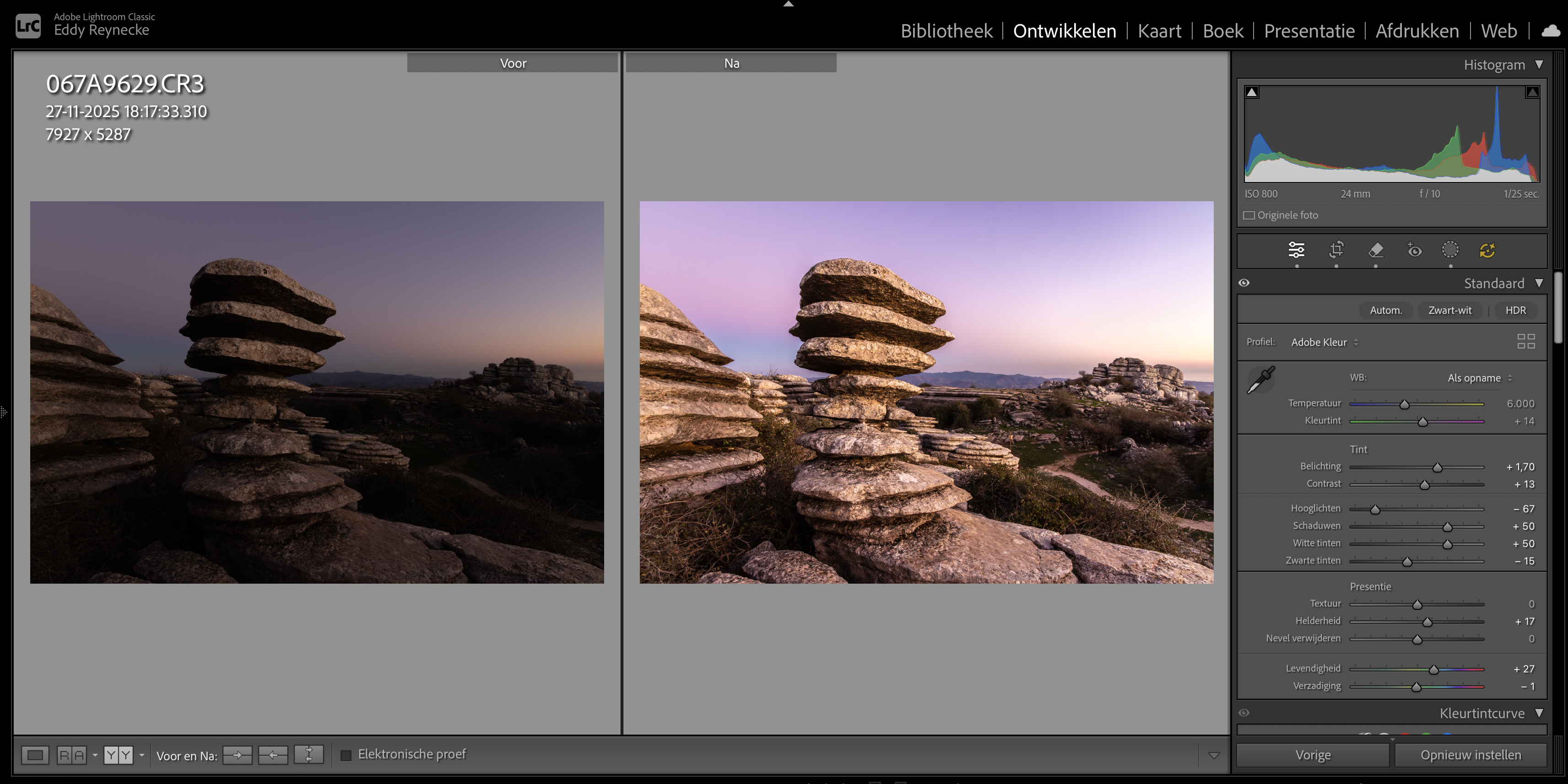Swap Before and After settings button

pyautogui.click(x=308, y=755)
